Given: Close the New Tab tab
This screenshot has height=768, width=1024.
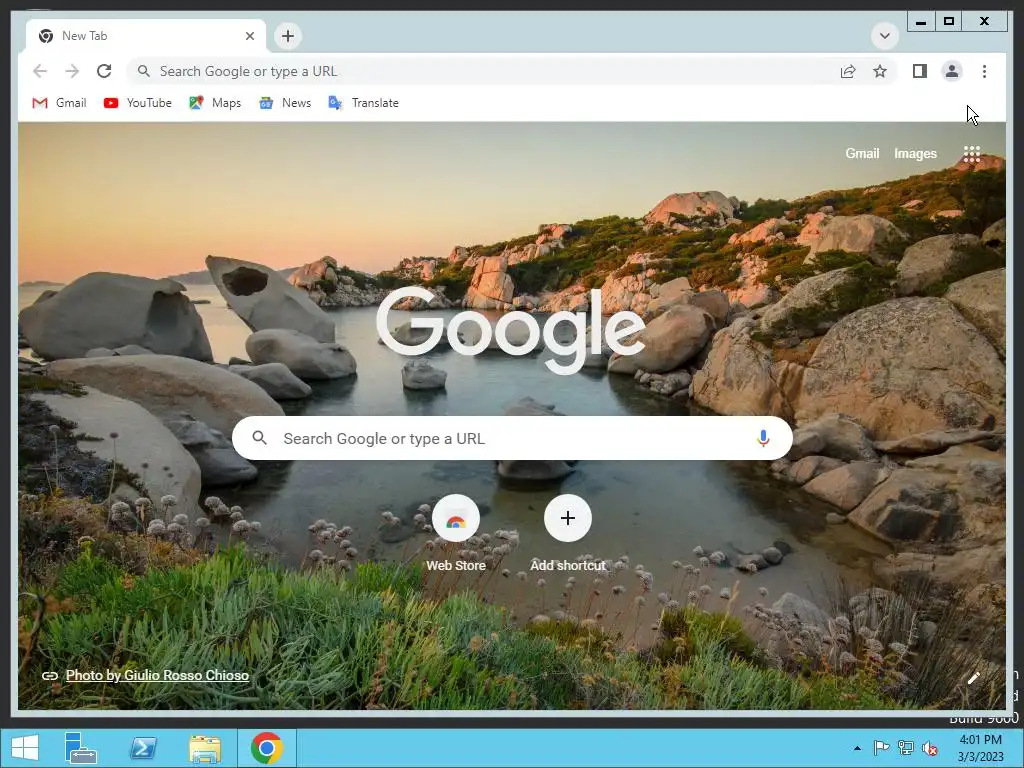Looking at the screenshot, I should point(249,36).
